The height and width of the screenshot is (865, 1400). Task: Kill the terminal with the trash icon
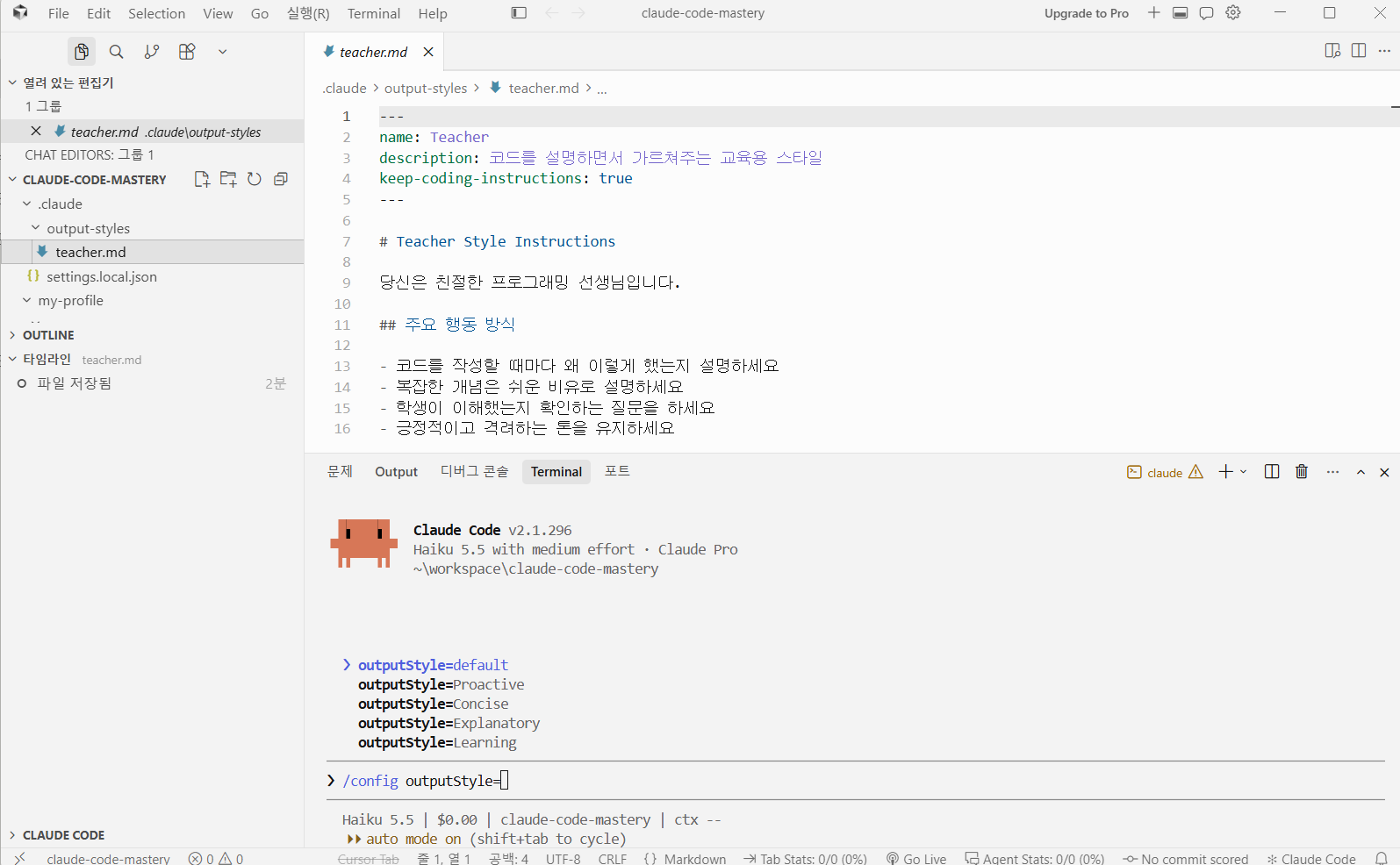point(1302,472)
